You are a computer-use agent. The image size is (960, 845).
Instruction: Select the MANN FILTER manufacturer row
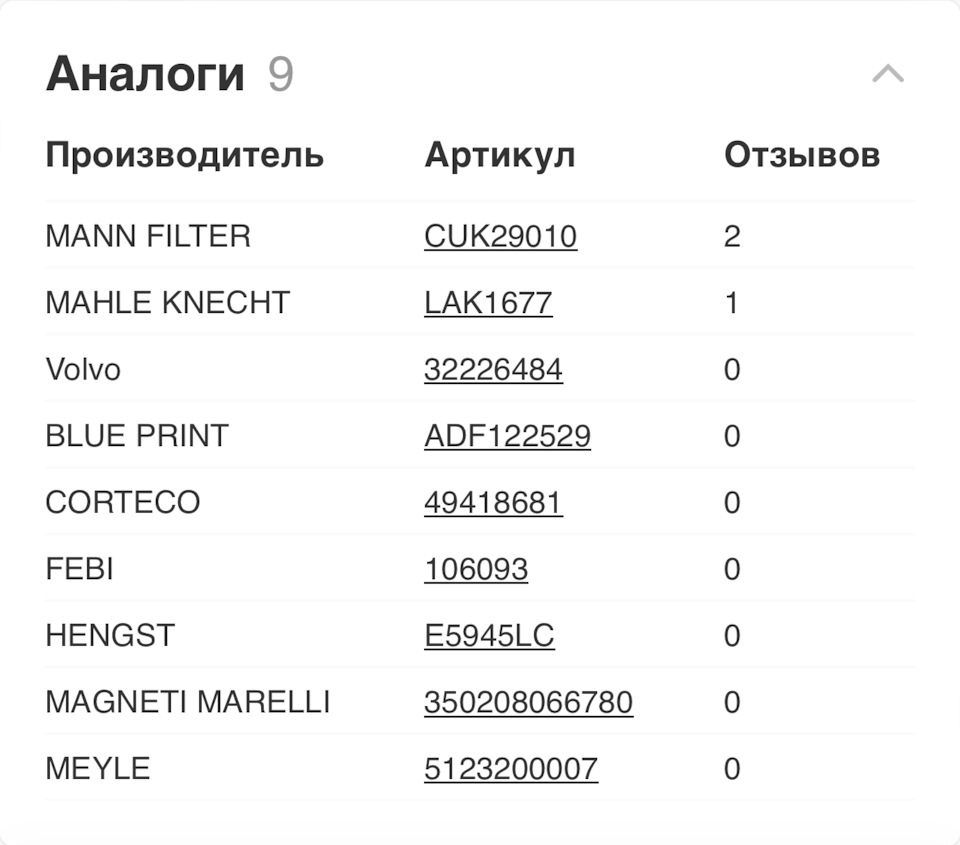click(147, 236)
